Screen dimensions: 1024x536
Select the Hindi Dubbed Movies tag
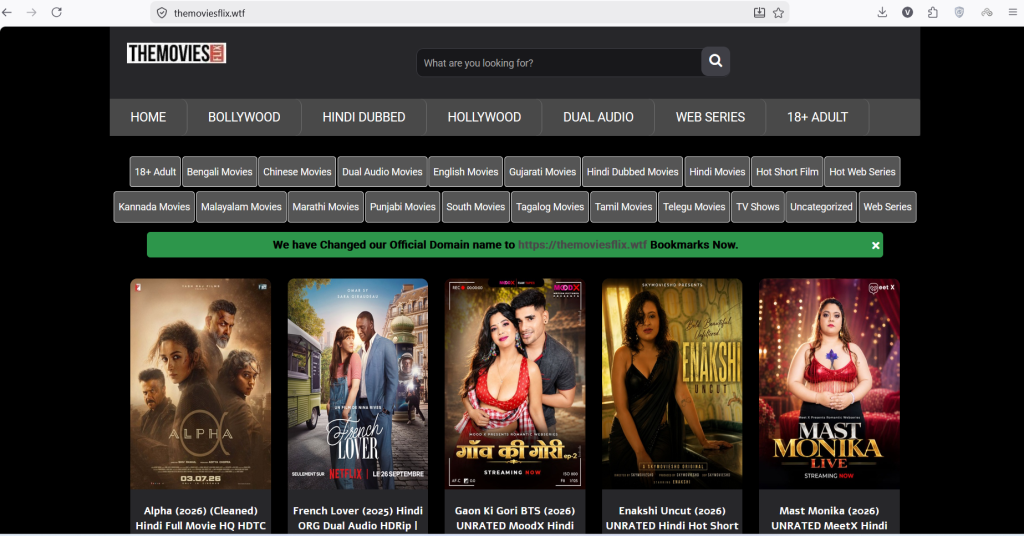pos(632,172)
